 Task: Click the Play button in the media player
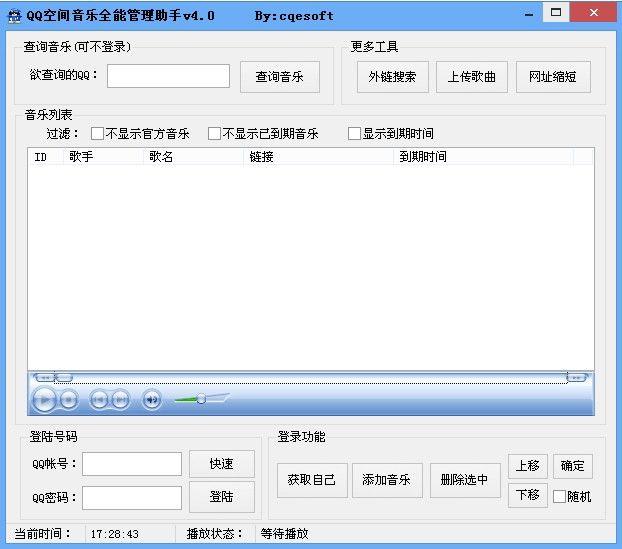coord(44,399)
